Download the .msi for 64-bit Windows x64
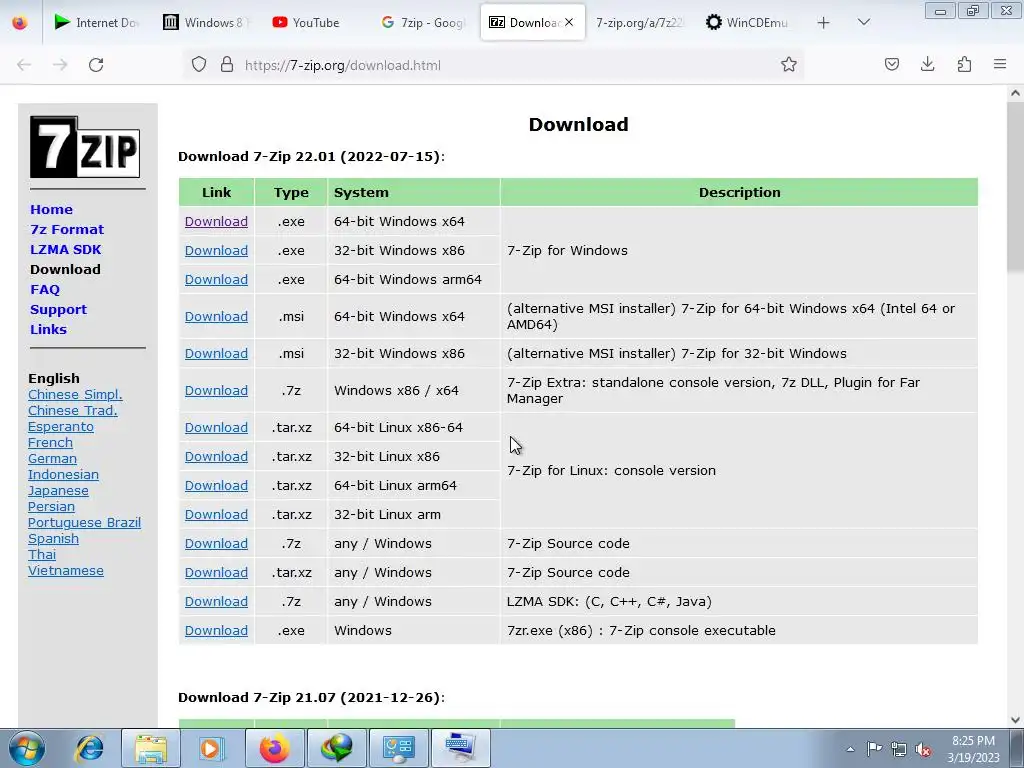The height and width of the screenshot is (768, 1024). point(216,316)
